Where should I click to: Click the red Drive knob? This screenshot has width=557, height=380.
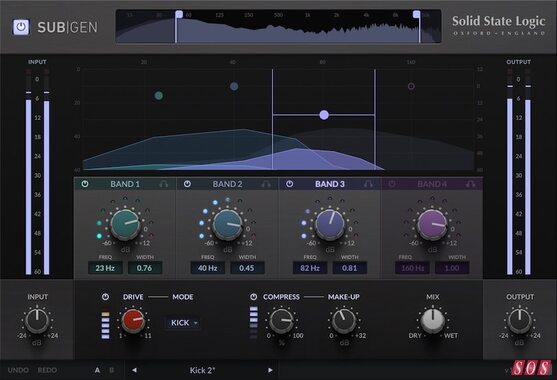click(x=134, y=321)
